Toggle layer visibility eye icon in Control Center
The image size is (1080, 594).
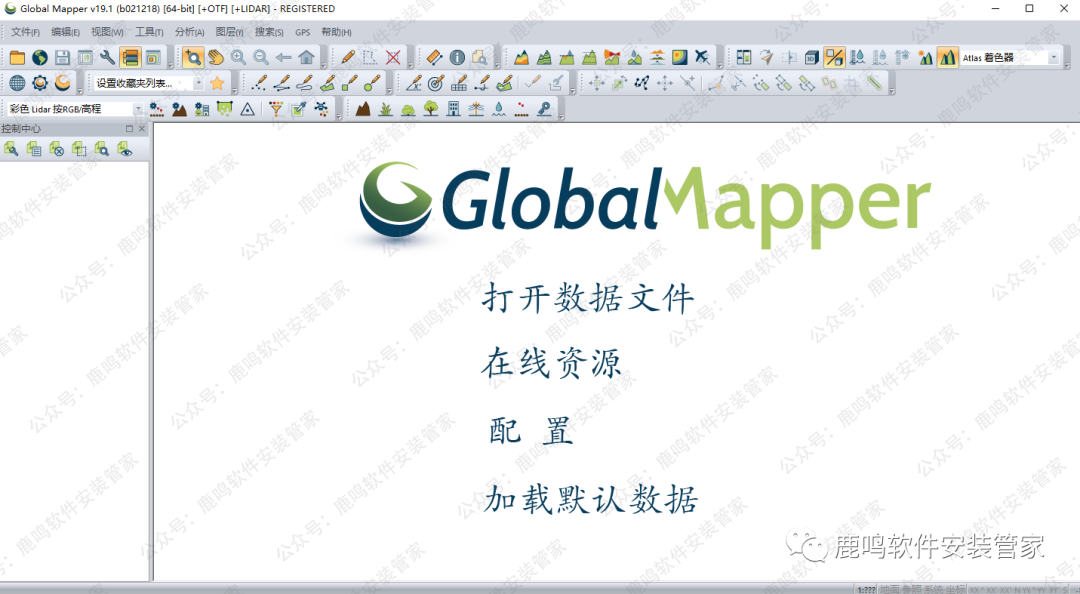124,149
